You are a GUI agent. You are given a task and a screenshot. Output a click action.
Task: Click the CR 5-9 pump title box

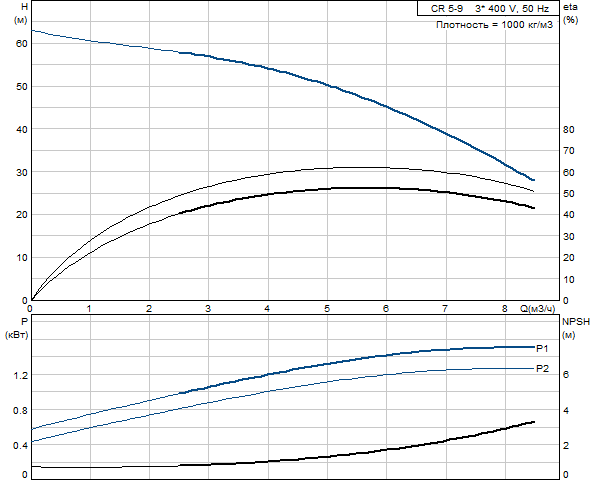[x=488, y=8]
